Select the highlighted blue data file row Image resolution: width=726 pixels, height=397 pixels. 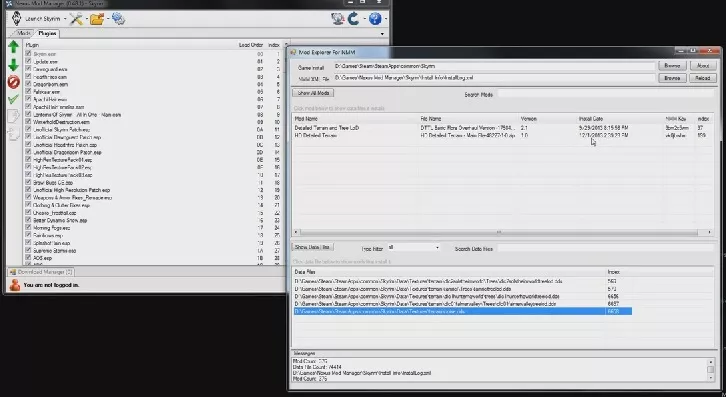[463, 311]
